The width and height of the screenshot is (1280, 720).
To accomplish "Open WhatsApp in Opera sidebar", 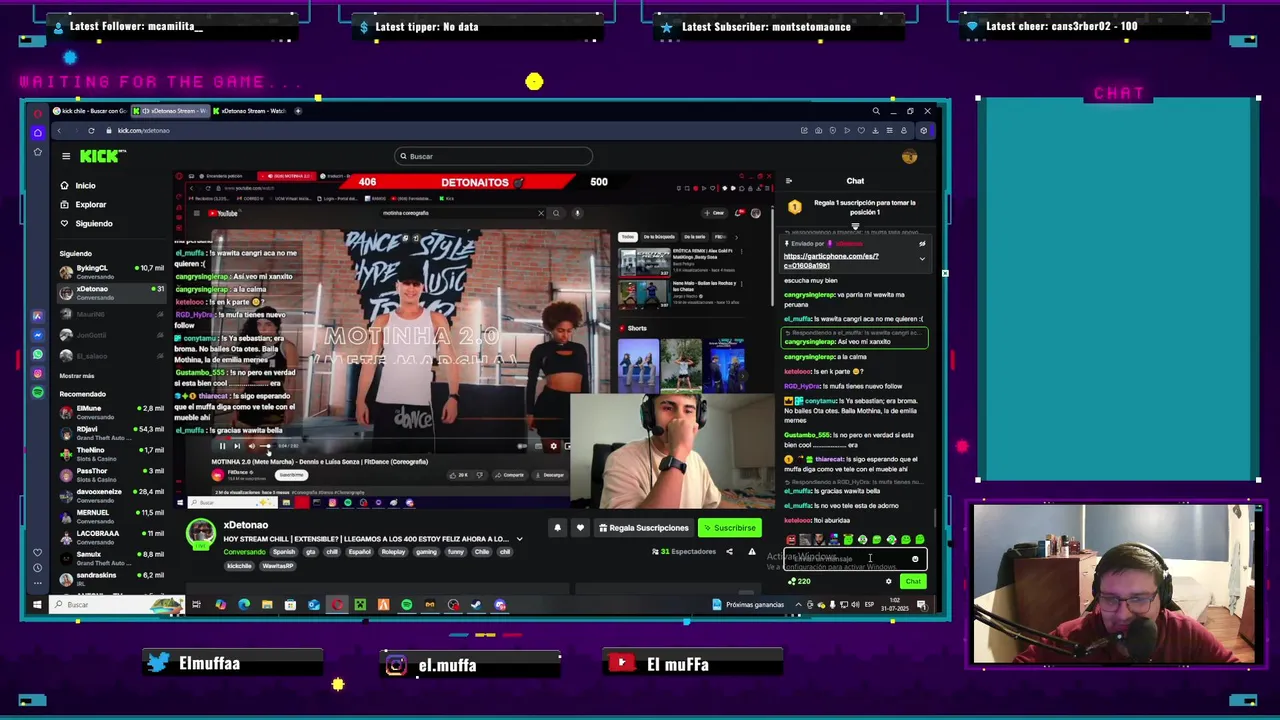I will pos(37,354).
